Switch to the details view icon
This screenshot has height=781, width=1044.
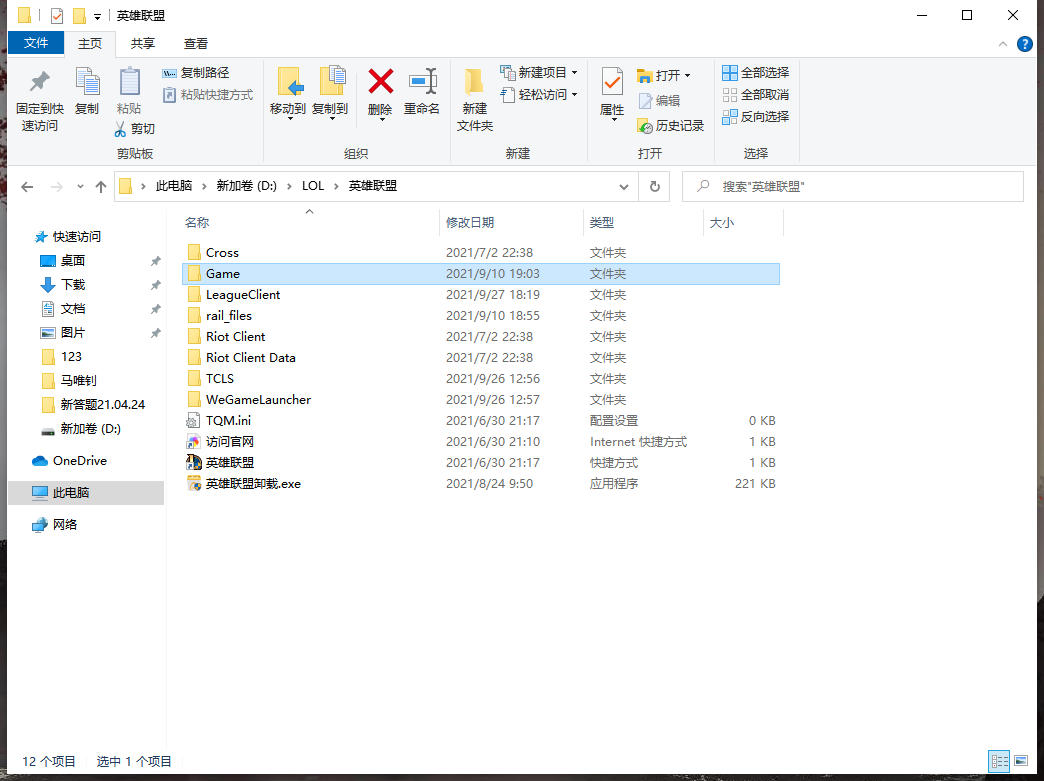tap(999, 760)
